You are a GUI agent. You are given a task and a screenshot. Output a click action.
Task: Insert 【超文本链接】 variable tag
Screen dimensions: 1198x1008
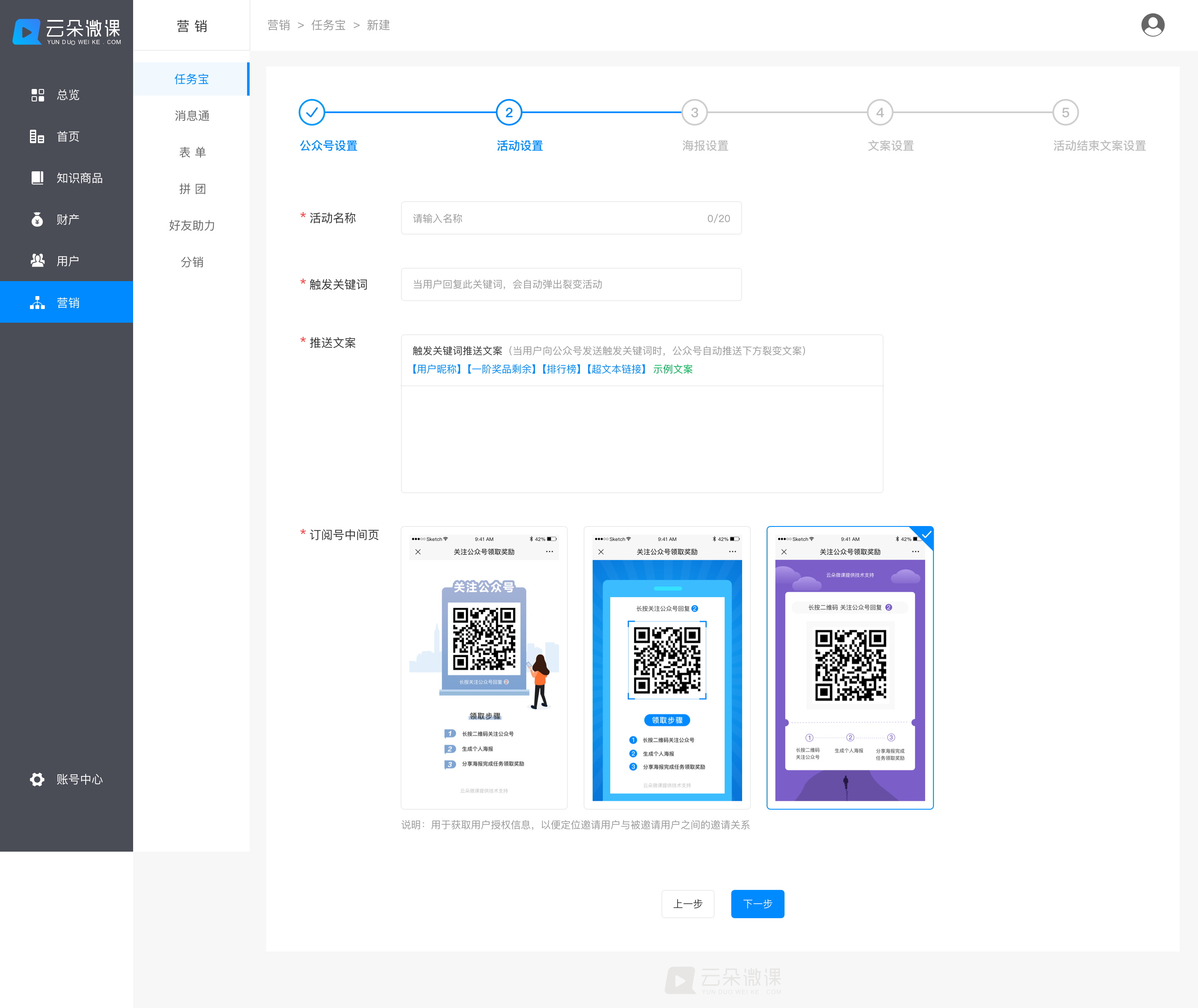[616, 369]
